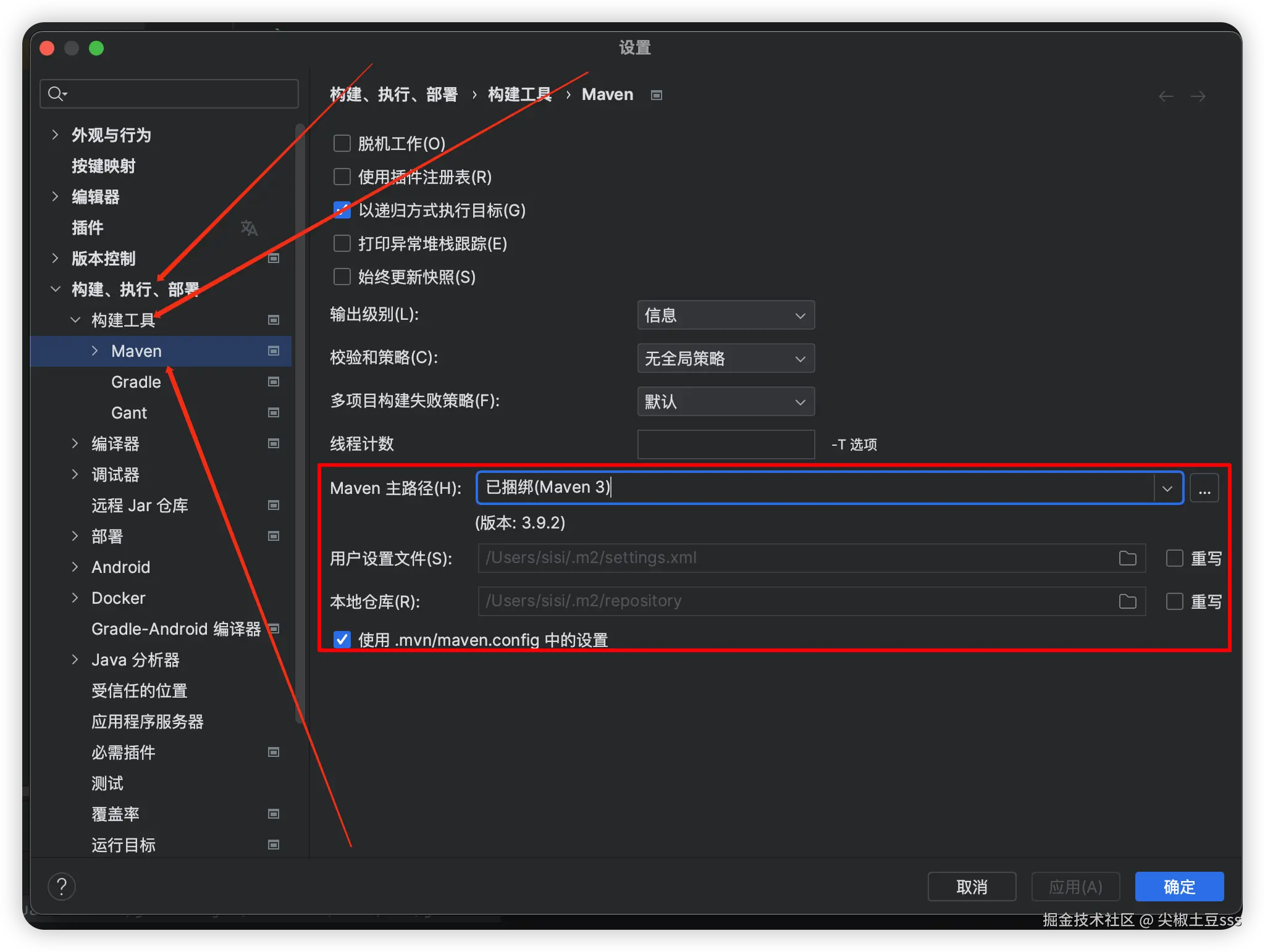Click the translate icon next to 插件

(x=249, y=228)
